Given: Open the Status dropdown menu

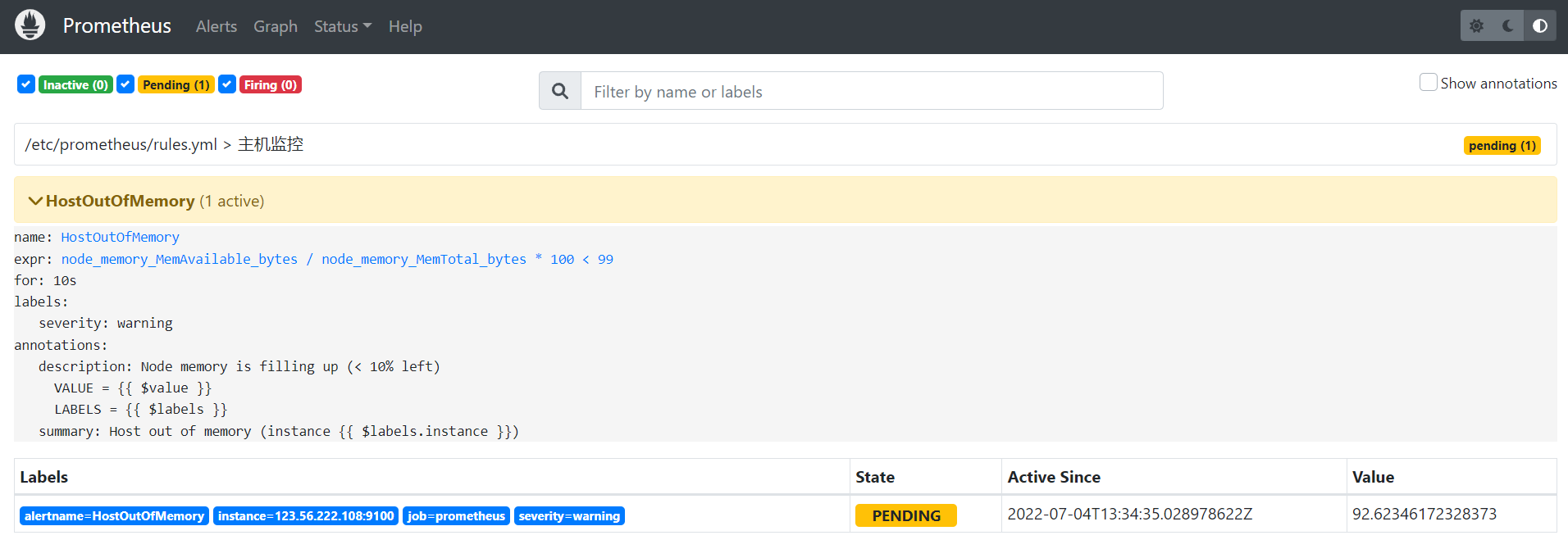Looking at the screenshot, I should (x=342, y=26).
